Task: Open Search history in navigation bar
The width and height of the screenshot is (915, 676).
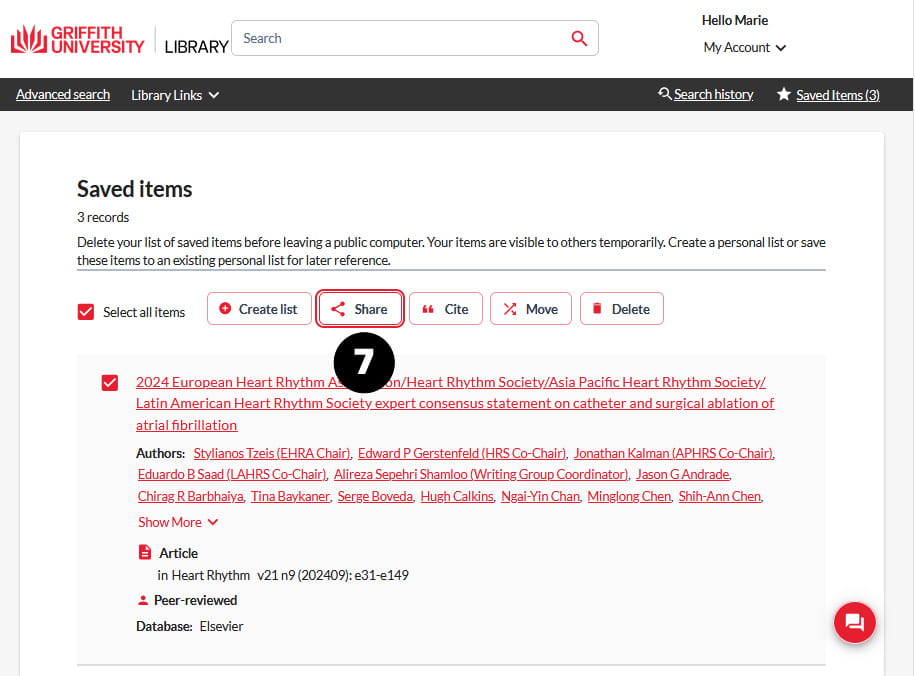Action: point(713,95)
